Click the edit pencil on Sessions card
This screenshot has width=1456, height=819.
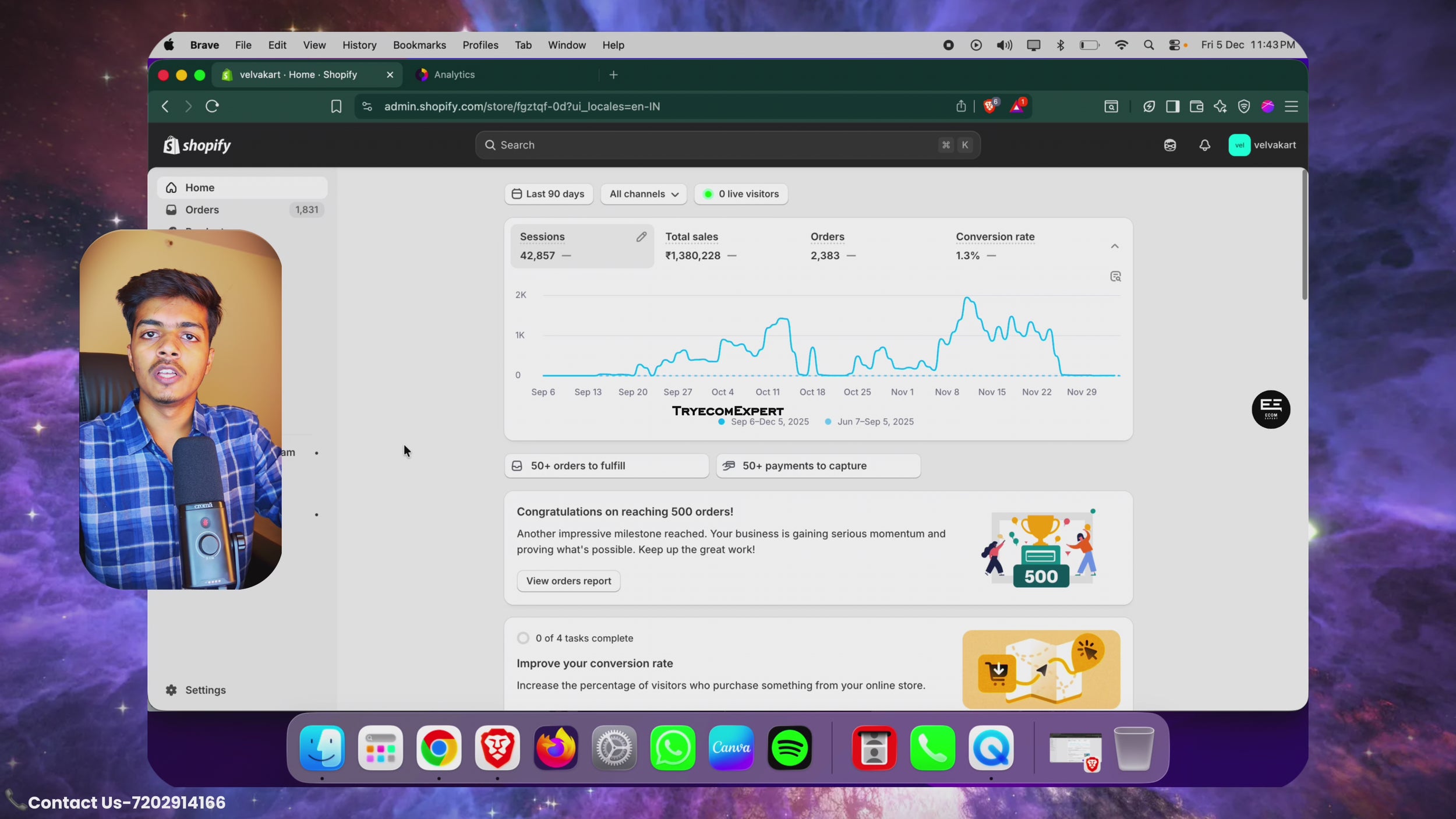(641, 236)
